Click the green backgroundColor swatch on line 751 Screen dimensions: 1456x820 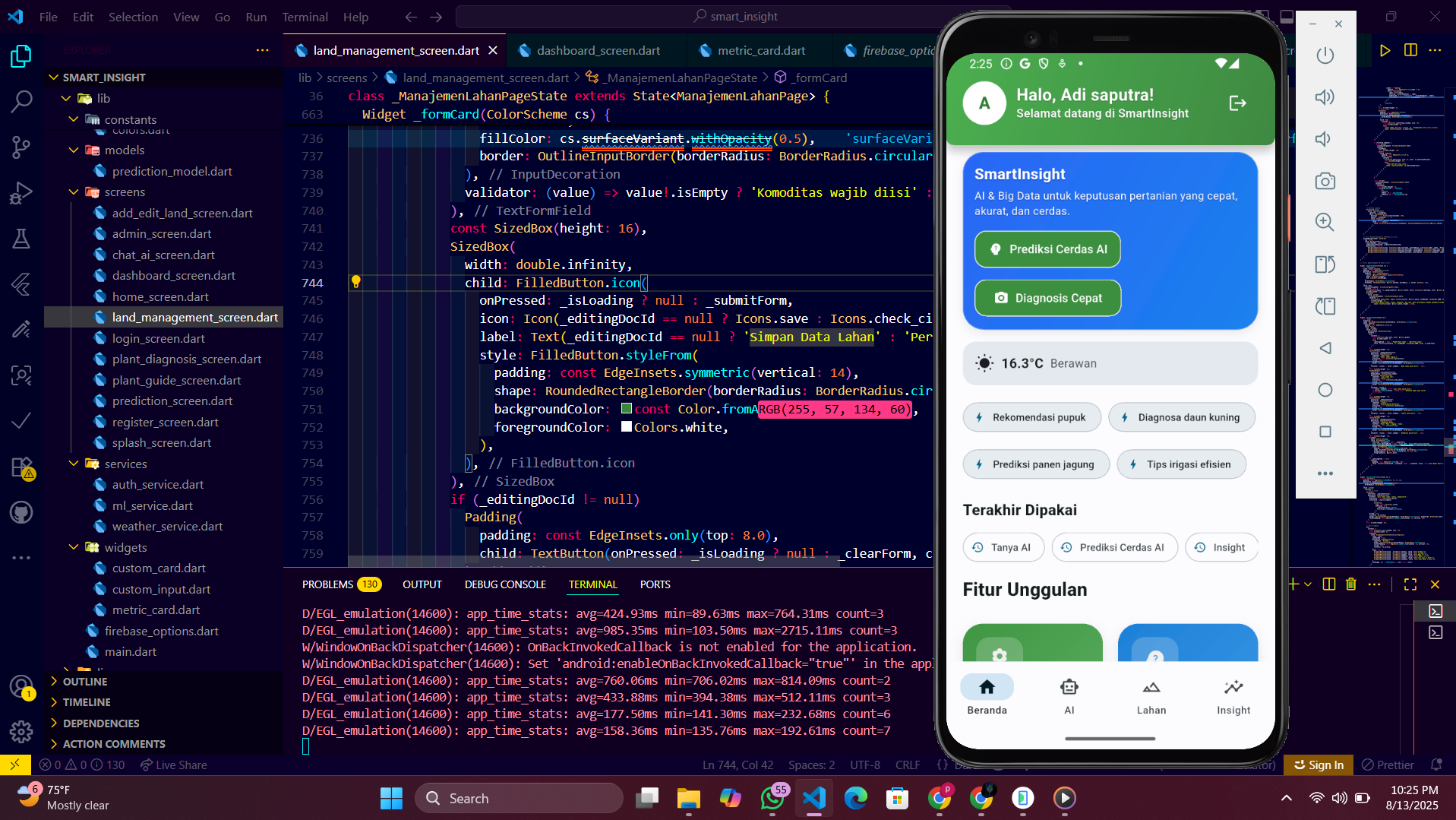[x=627, y=409]
